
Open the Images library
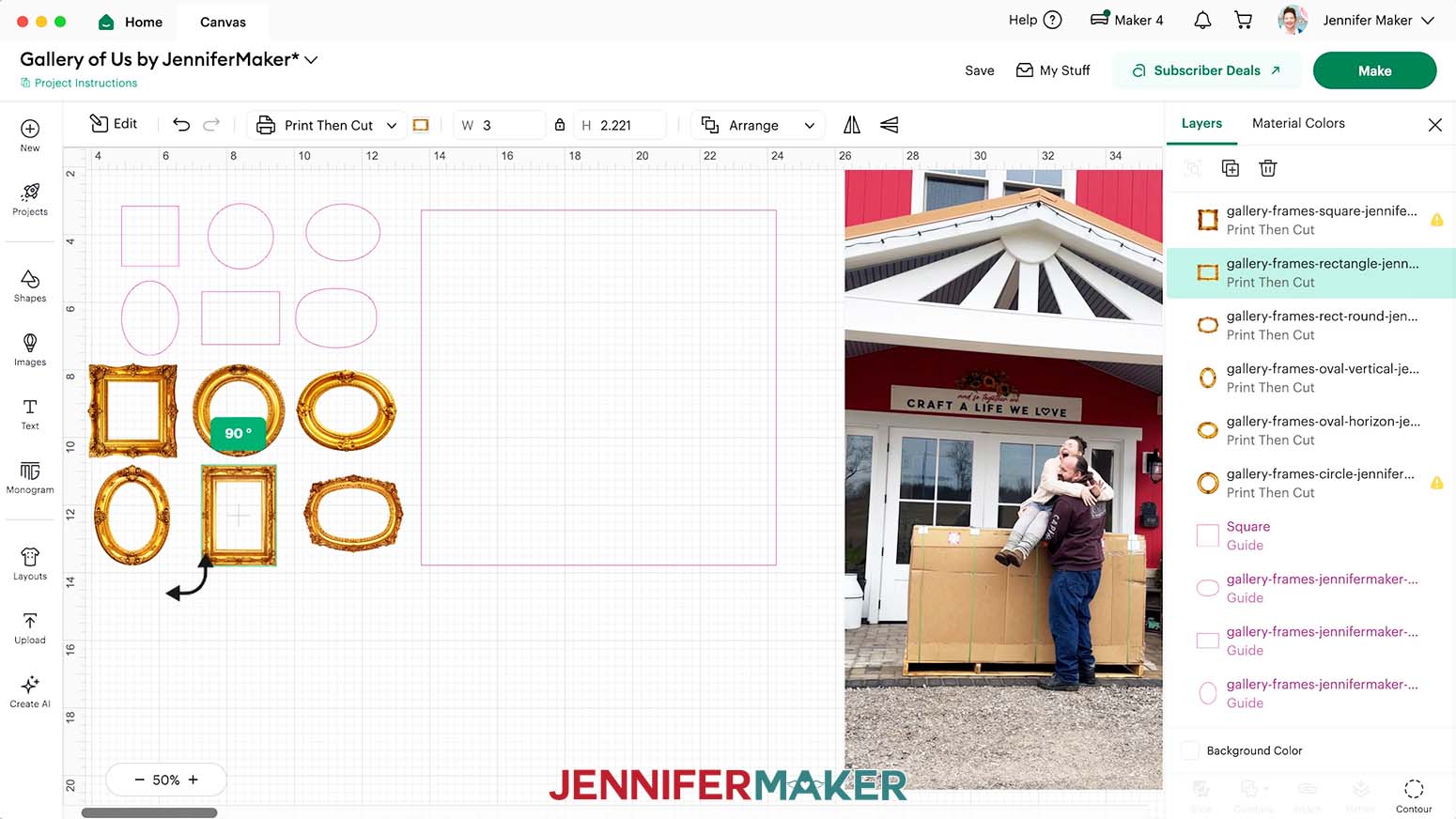tap(30, 349)
